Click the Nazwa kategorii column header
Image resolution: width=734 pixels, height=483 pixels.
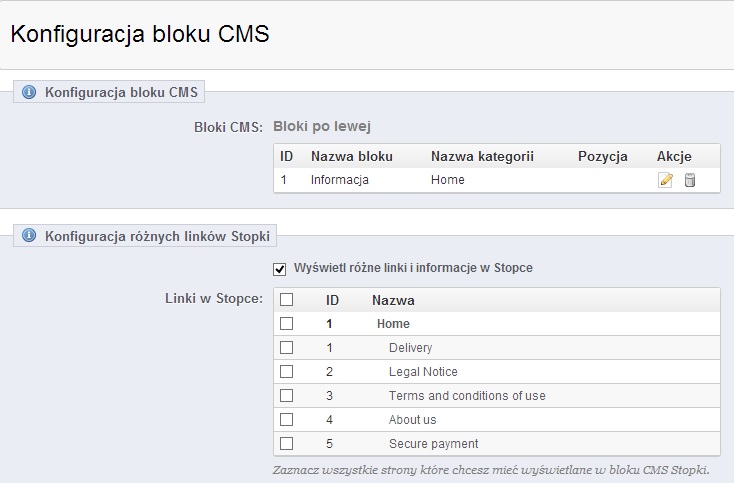click(x=482, y=156)
